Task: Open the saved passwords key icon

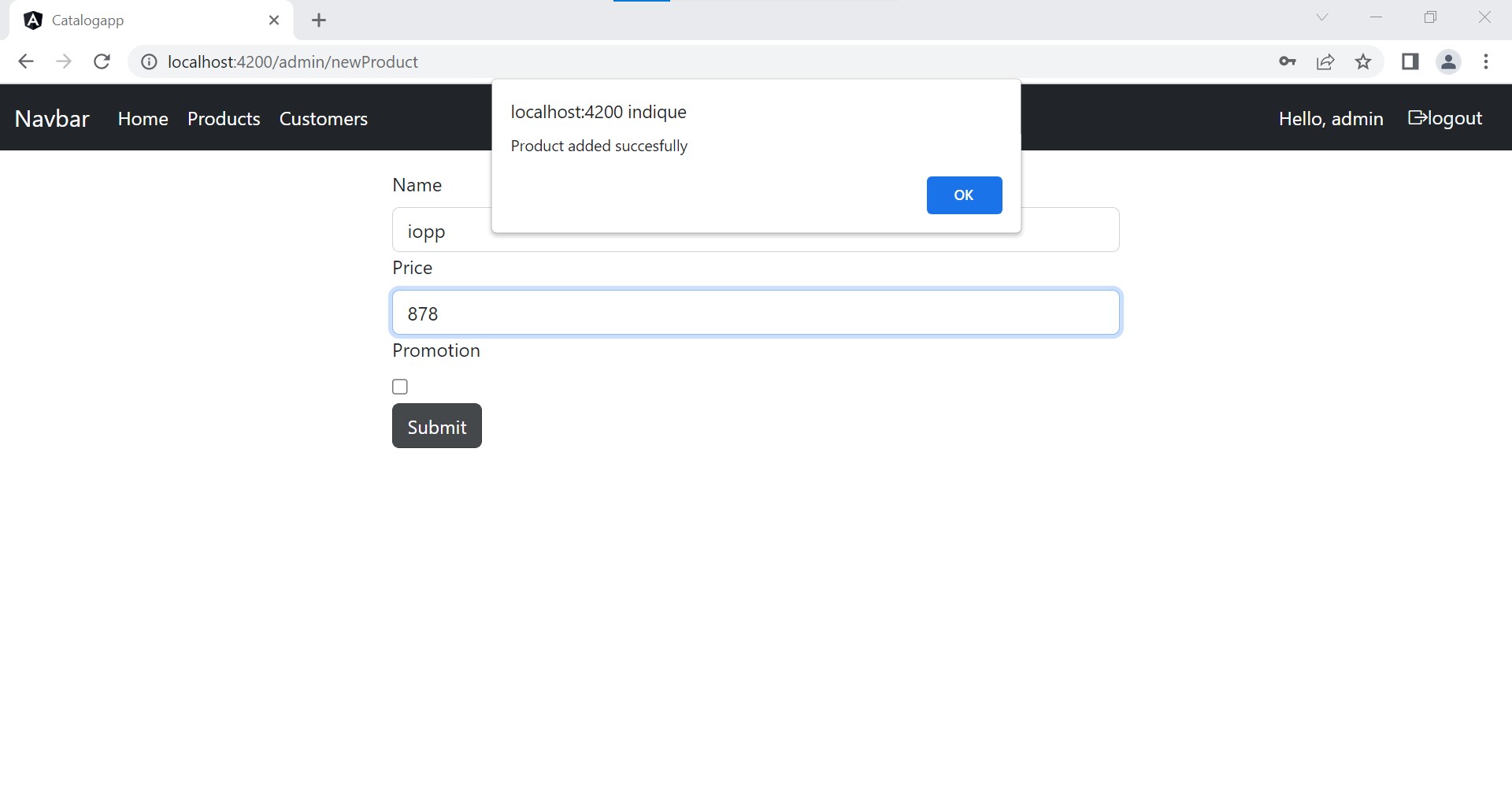Action: pyautogui.click(x=1288, y=61)
